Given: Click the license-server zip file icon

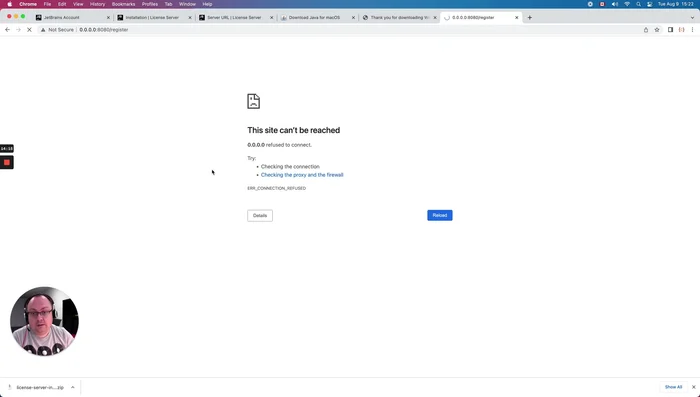Looking at the screenshot, I should pos(9,387).
